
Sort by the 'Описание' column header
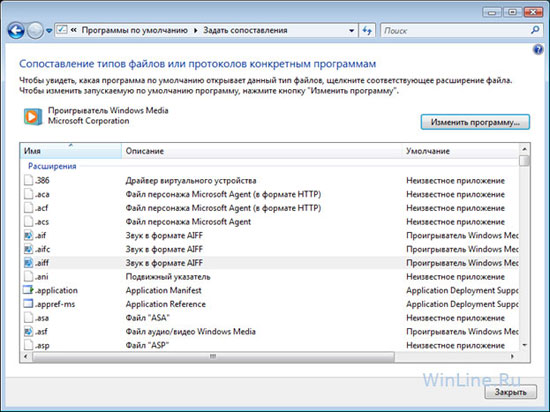pos(262,151)
